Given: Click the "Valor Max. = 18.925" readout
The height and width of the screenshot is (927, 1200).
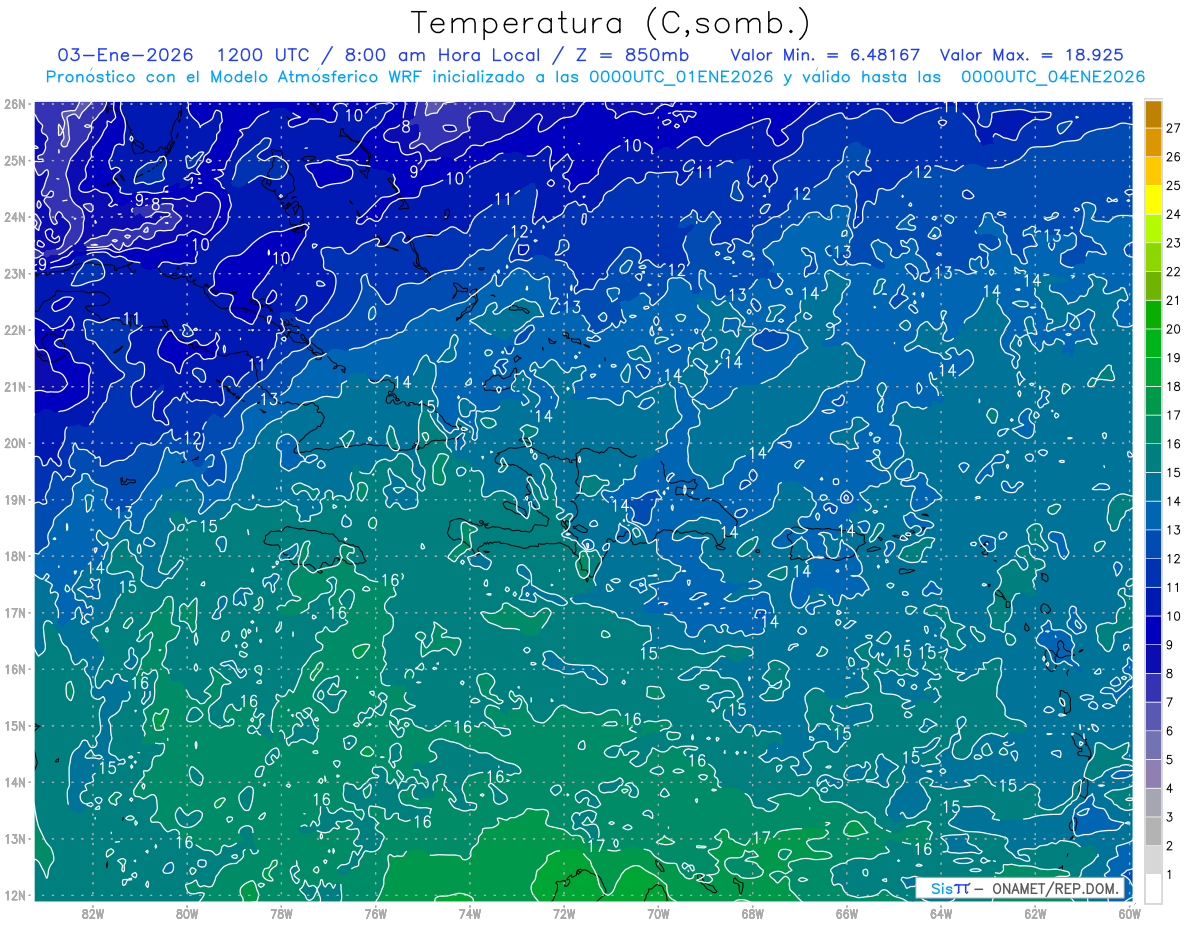Looking at the screenshot, I should [x=1032, y=55].
